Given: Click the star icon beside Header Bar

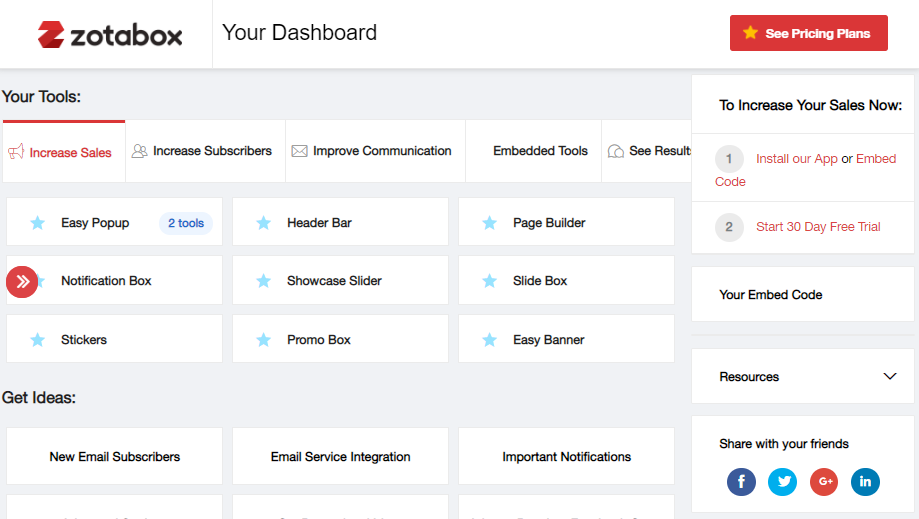Looking at the screenshot, I should point(264,223).
